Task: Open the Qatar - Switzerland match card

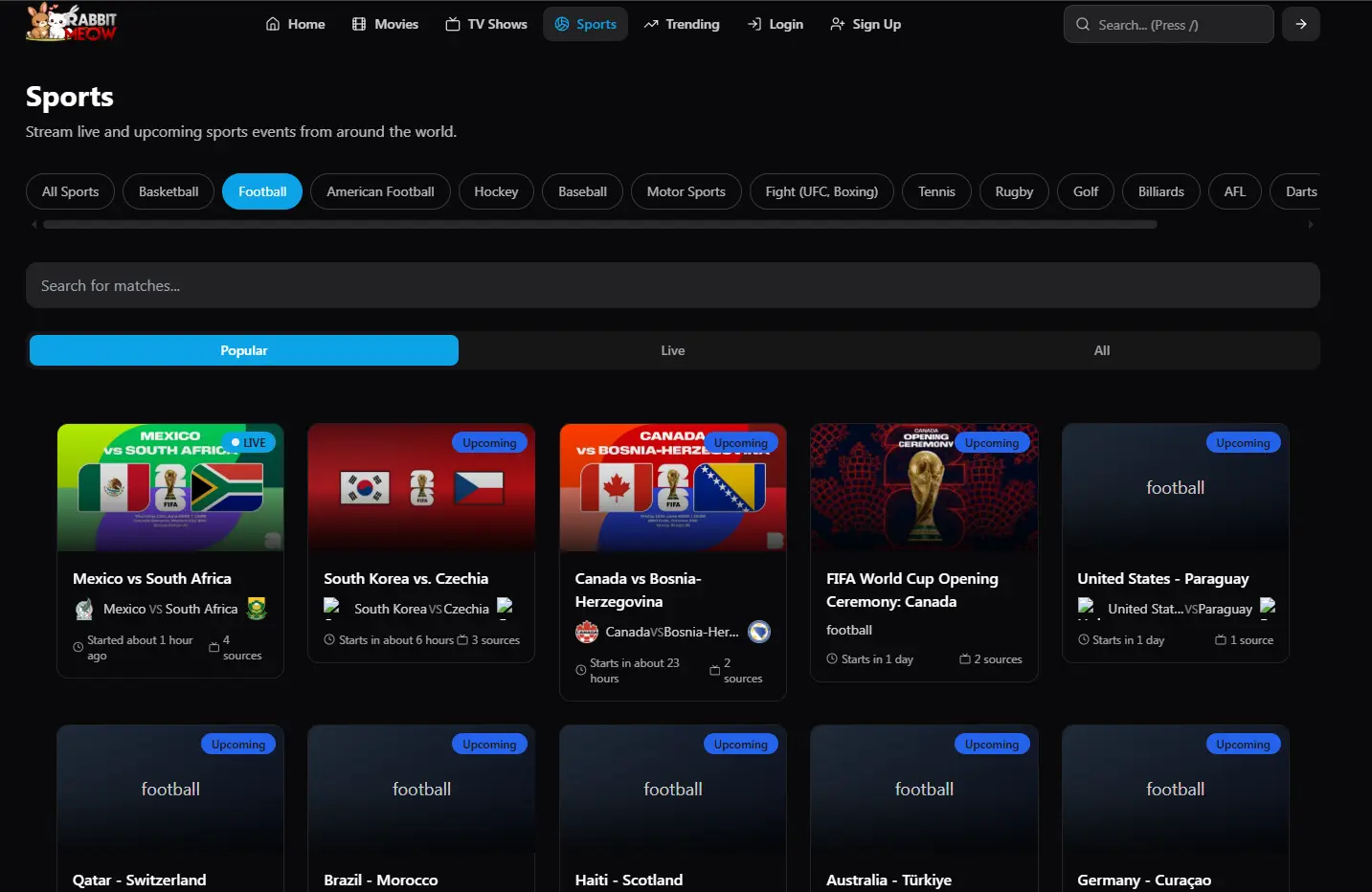Action: 170,809
